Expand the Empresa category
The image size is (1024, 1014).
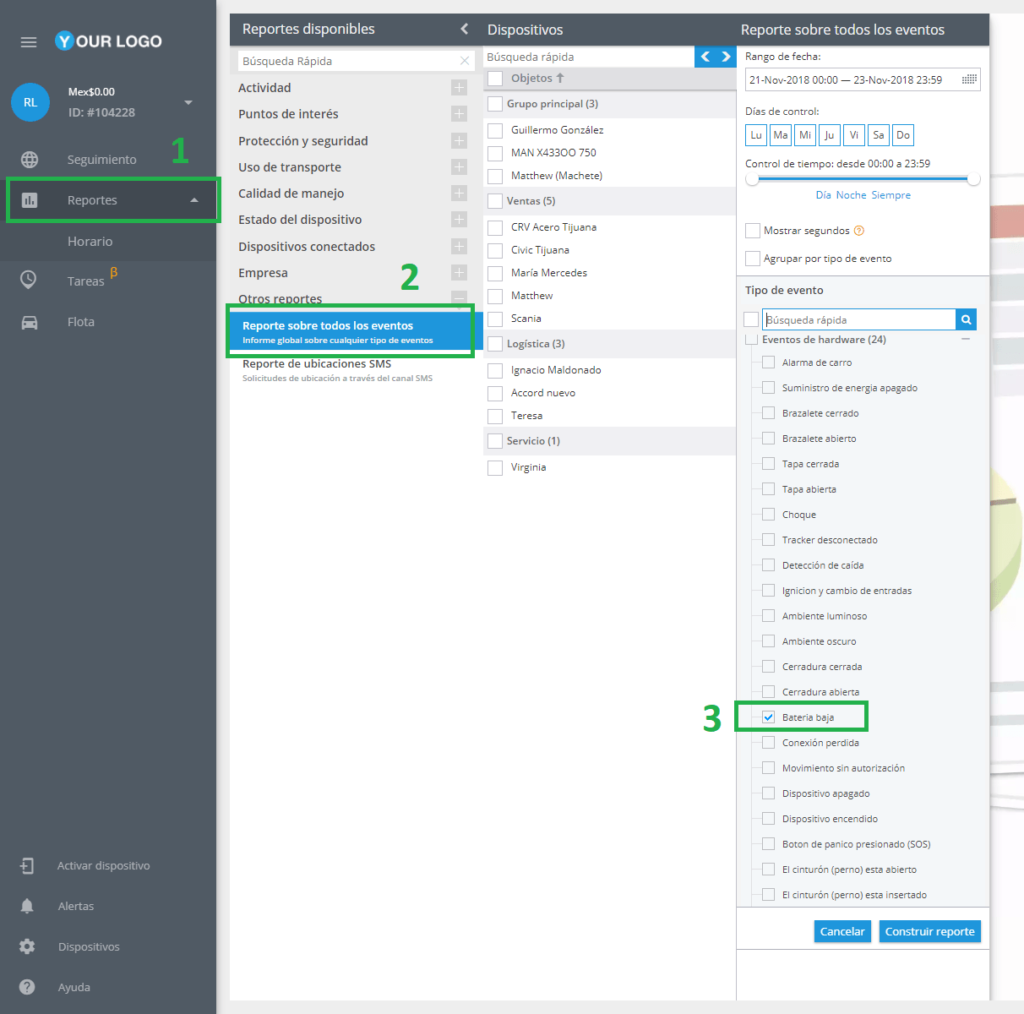pos(459,272)
